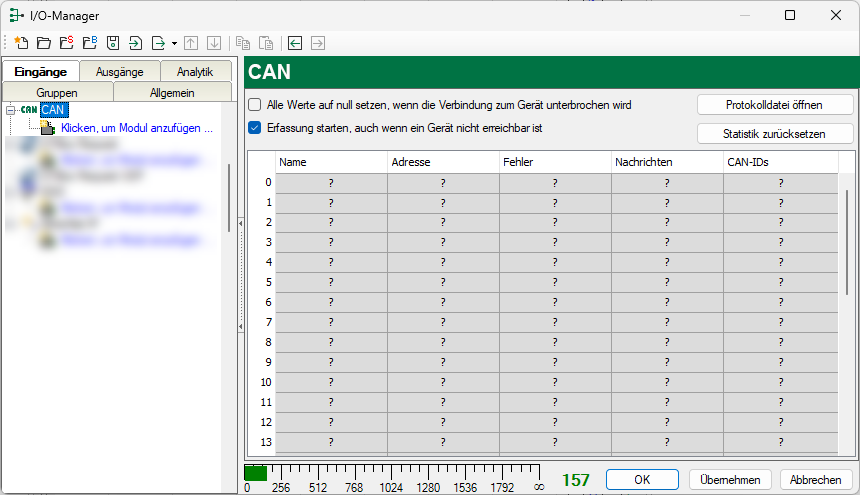Image resolution: width=860 pixels, height=495 pixels.
Task: Maximize the I/O-Manager window
Action: 790,15
